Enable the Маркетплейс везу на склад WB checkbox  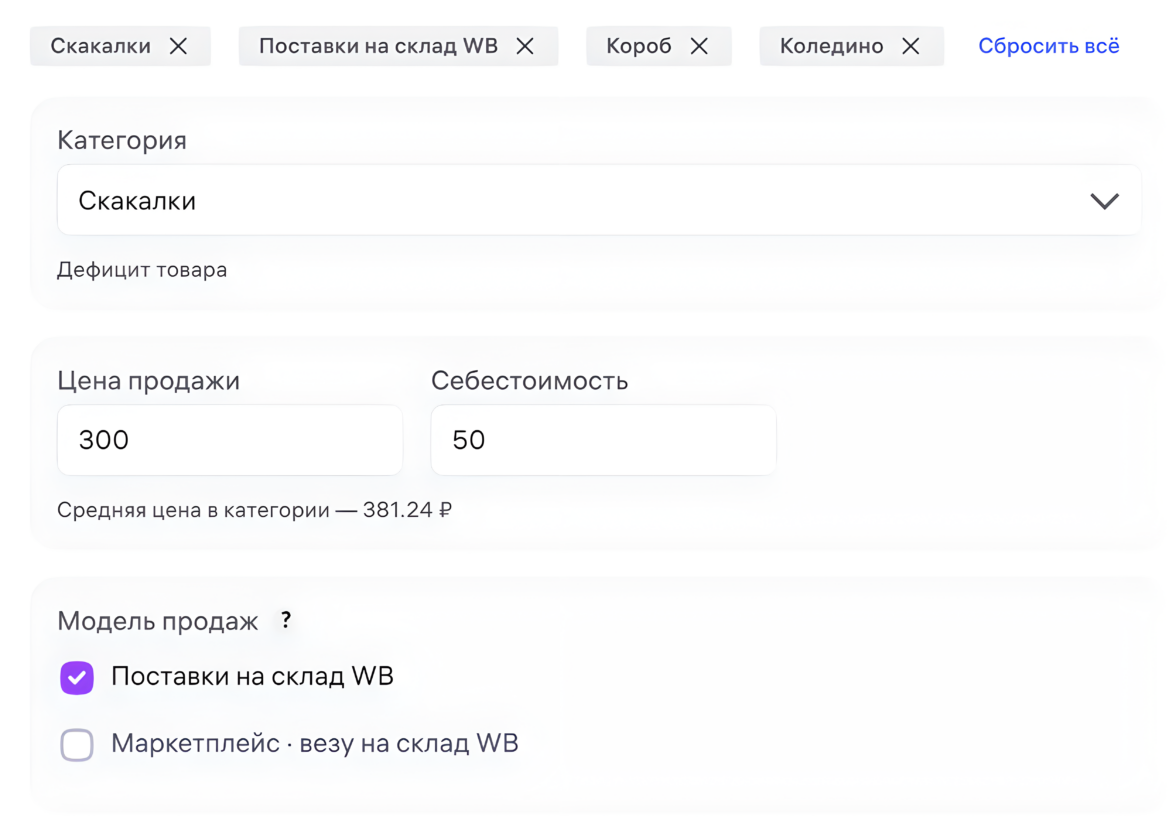(77, 744)
